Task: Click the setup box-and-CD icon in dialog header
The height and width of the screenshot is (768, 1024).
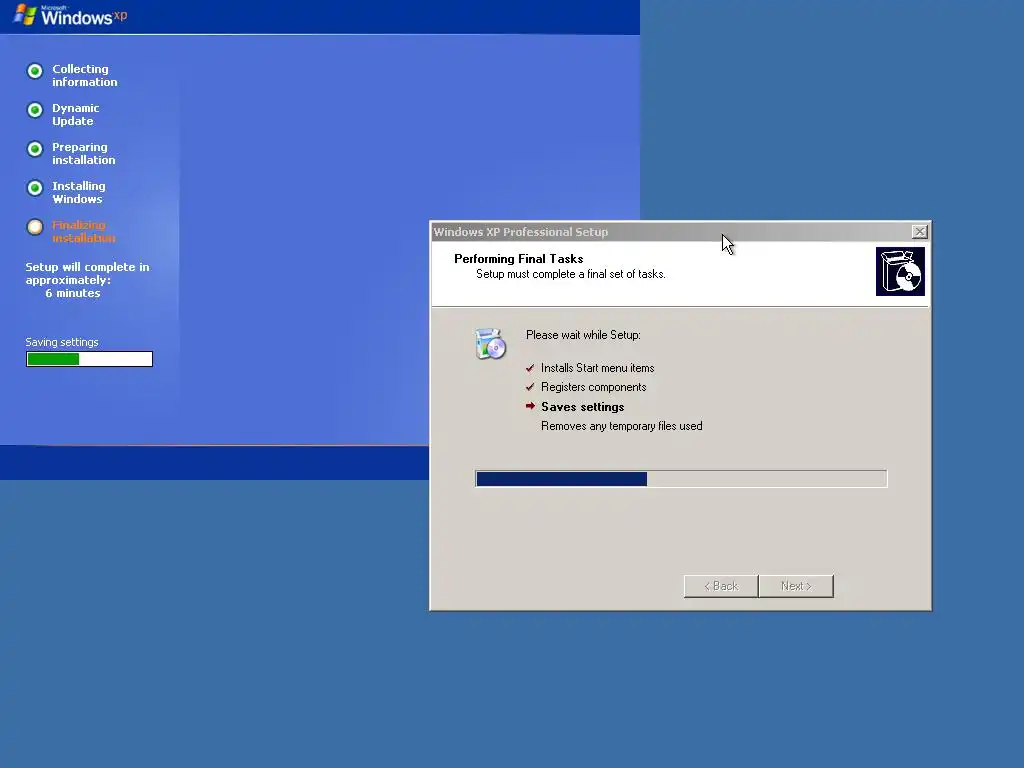Action: [x=900, y=271]
